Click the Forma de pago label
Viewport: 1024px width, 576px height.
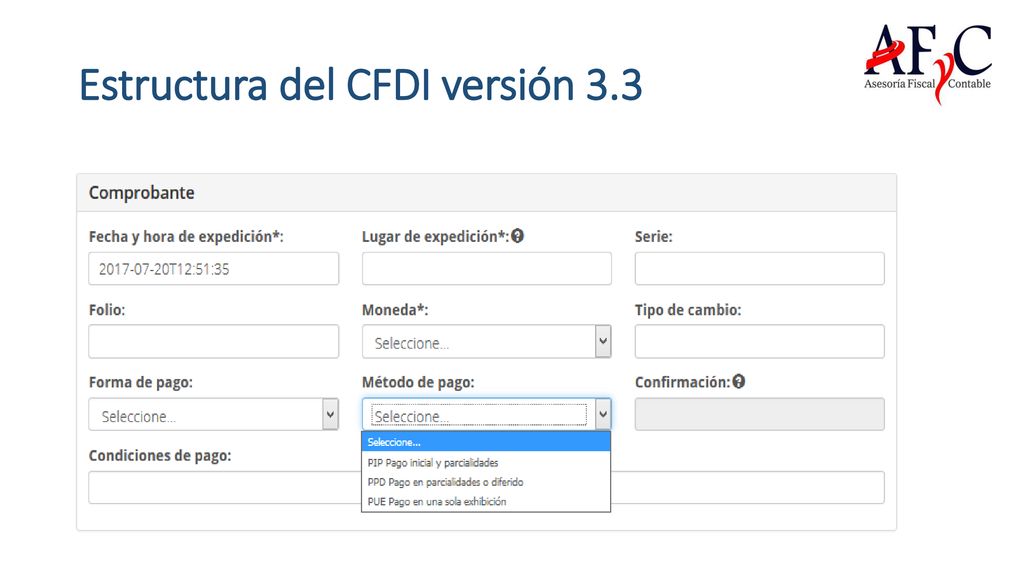(x=141, y=383)
